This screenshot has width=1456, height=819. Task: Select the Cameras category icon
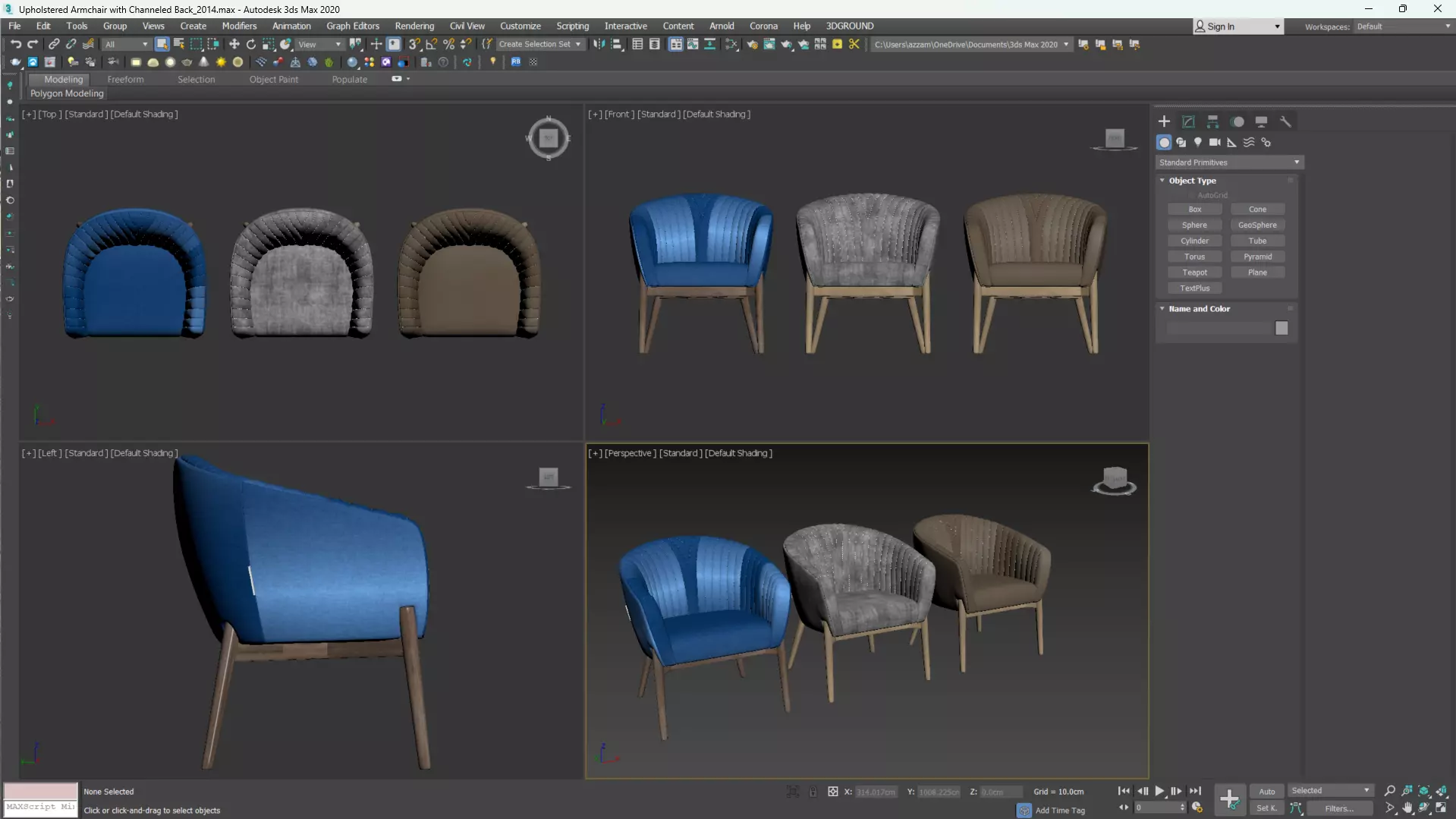tap(1215, 143)
